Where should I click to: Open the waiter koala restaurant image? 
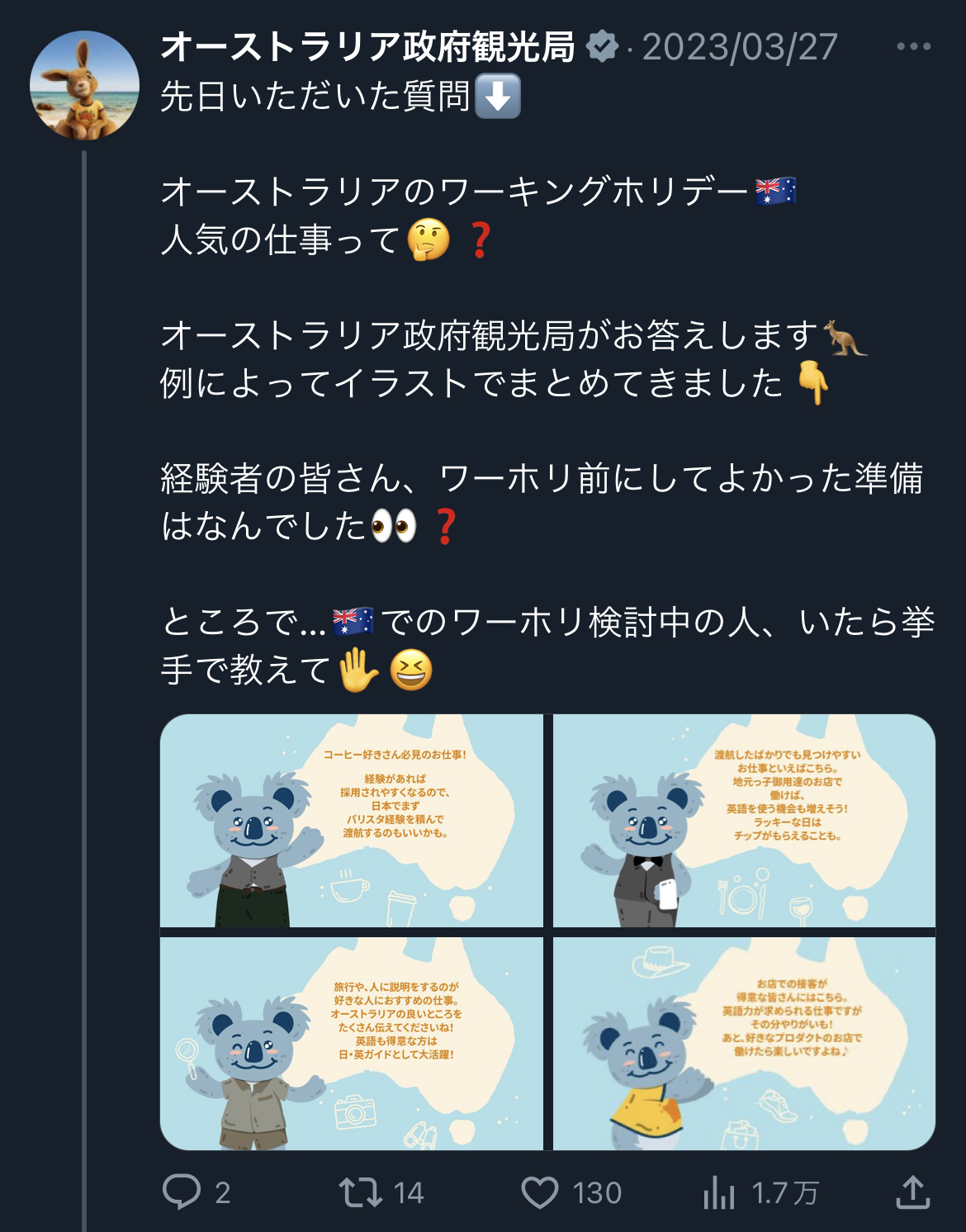pos(744,821)
